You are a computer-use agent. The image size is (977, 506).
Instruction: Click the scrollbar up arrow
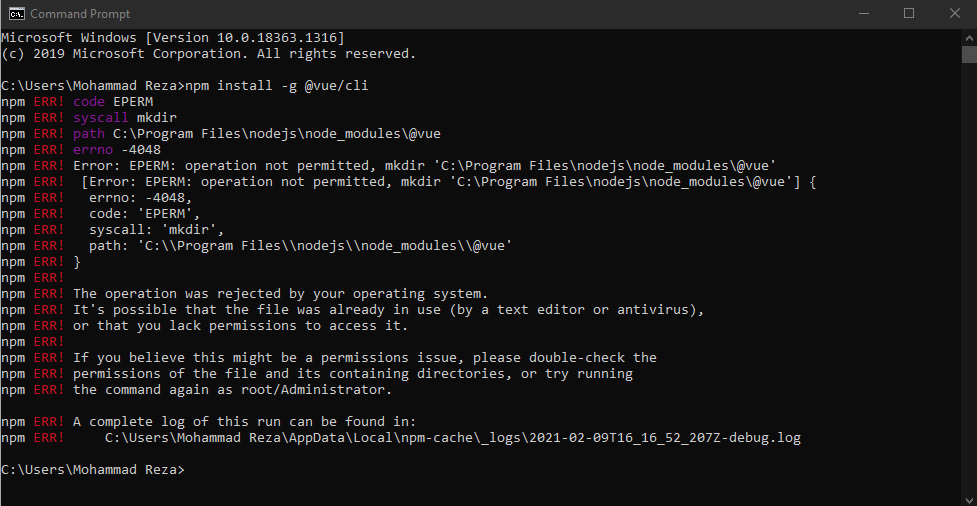coord(969,36)
